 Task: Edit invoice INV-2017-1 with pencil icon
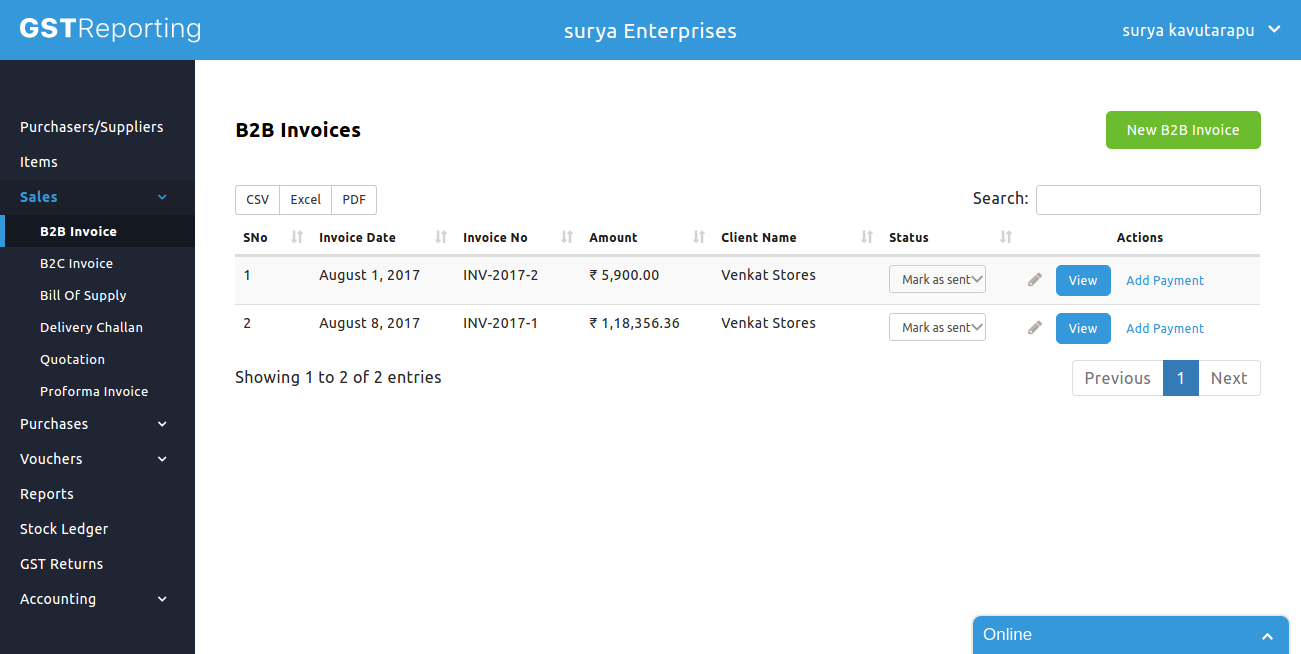(1035, 328)
